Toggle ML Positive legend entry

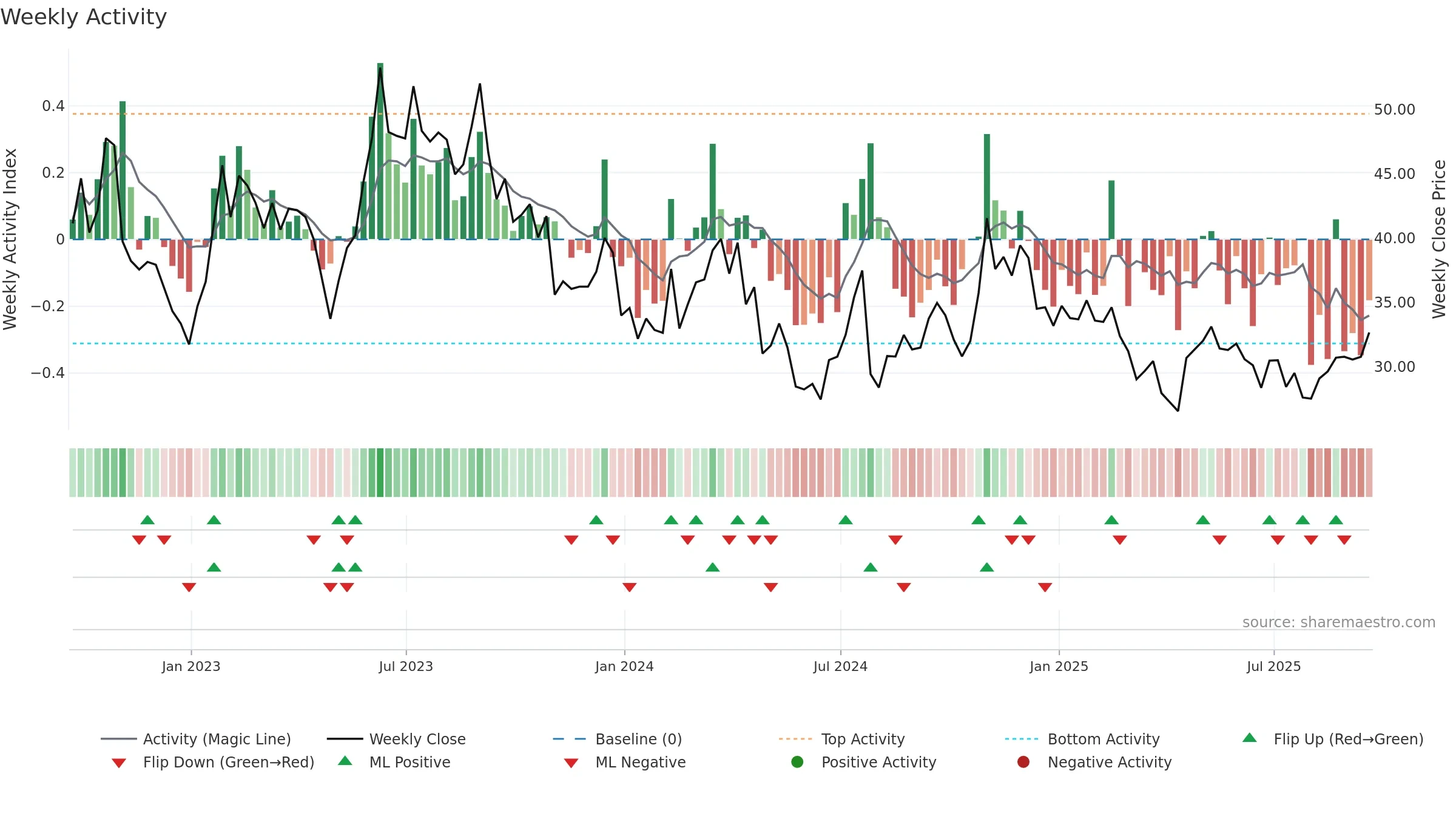394,762
